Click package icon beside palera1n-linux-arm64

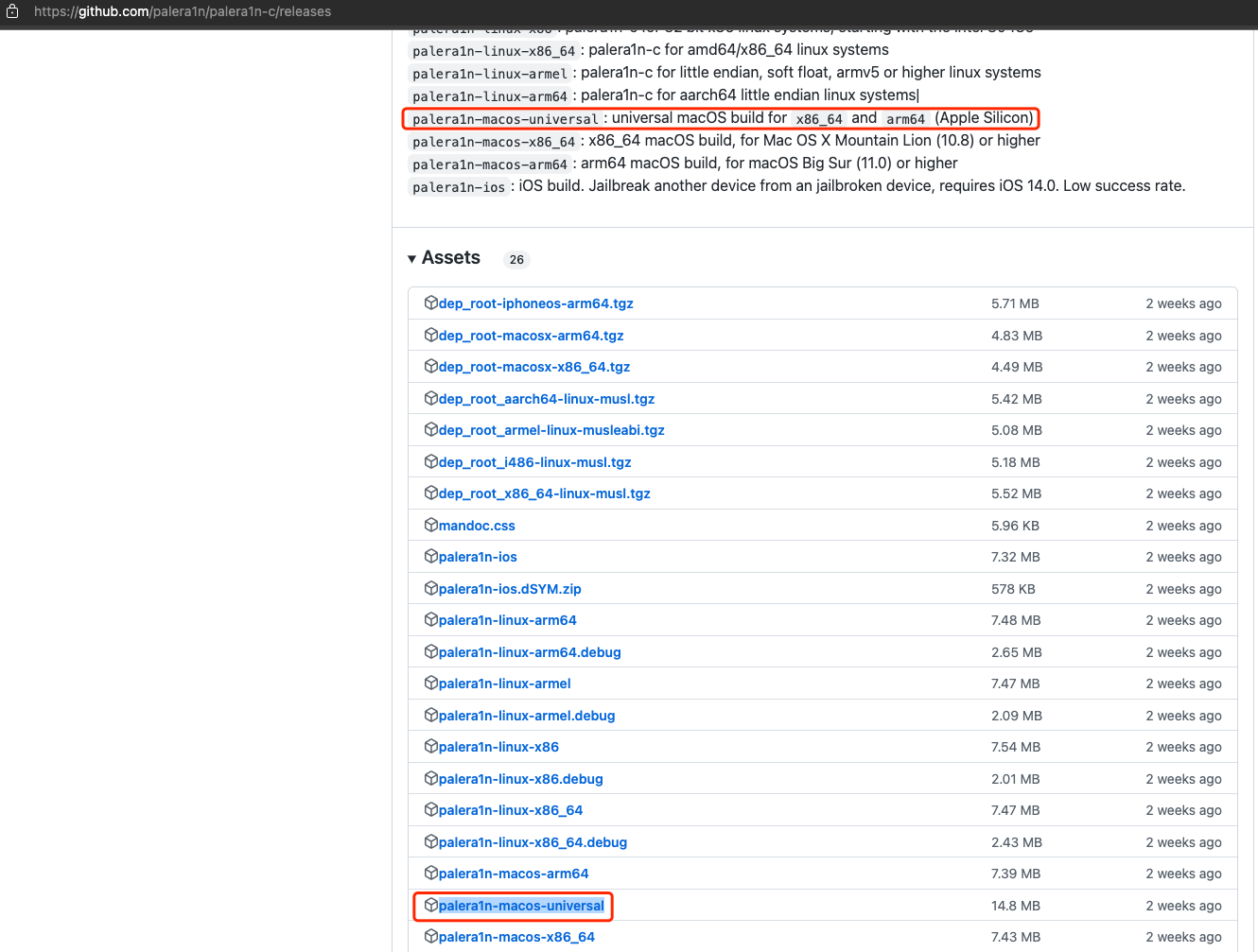431,619
